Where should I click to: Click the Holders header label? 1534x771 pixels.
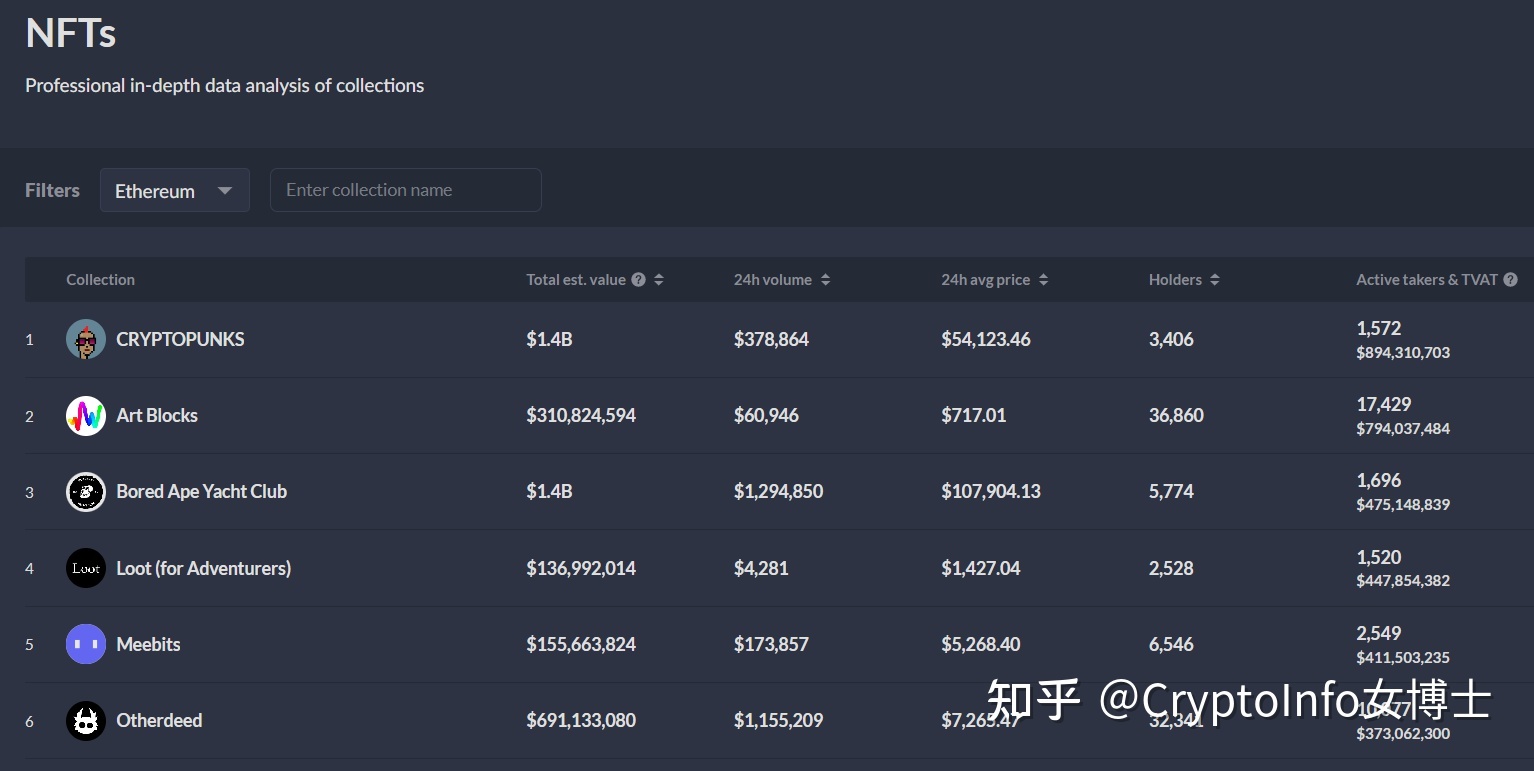coord(1175,280)
